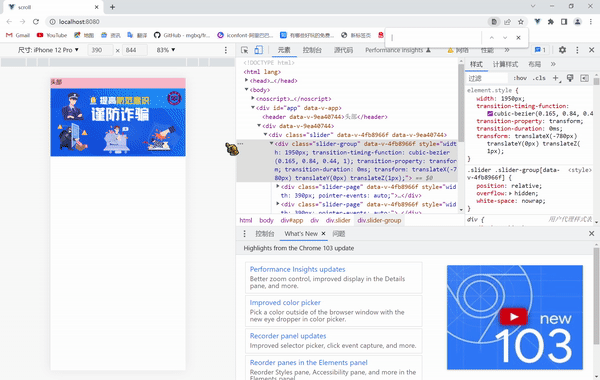The width and height of the screenshot is (600, 380).
Task: Click the inspect element picker icon
Action: (x=245, y=50)
